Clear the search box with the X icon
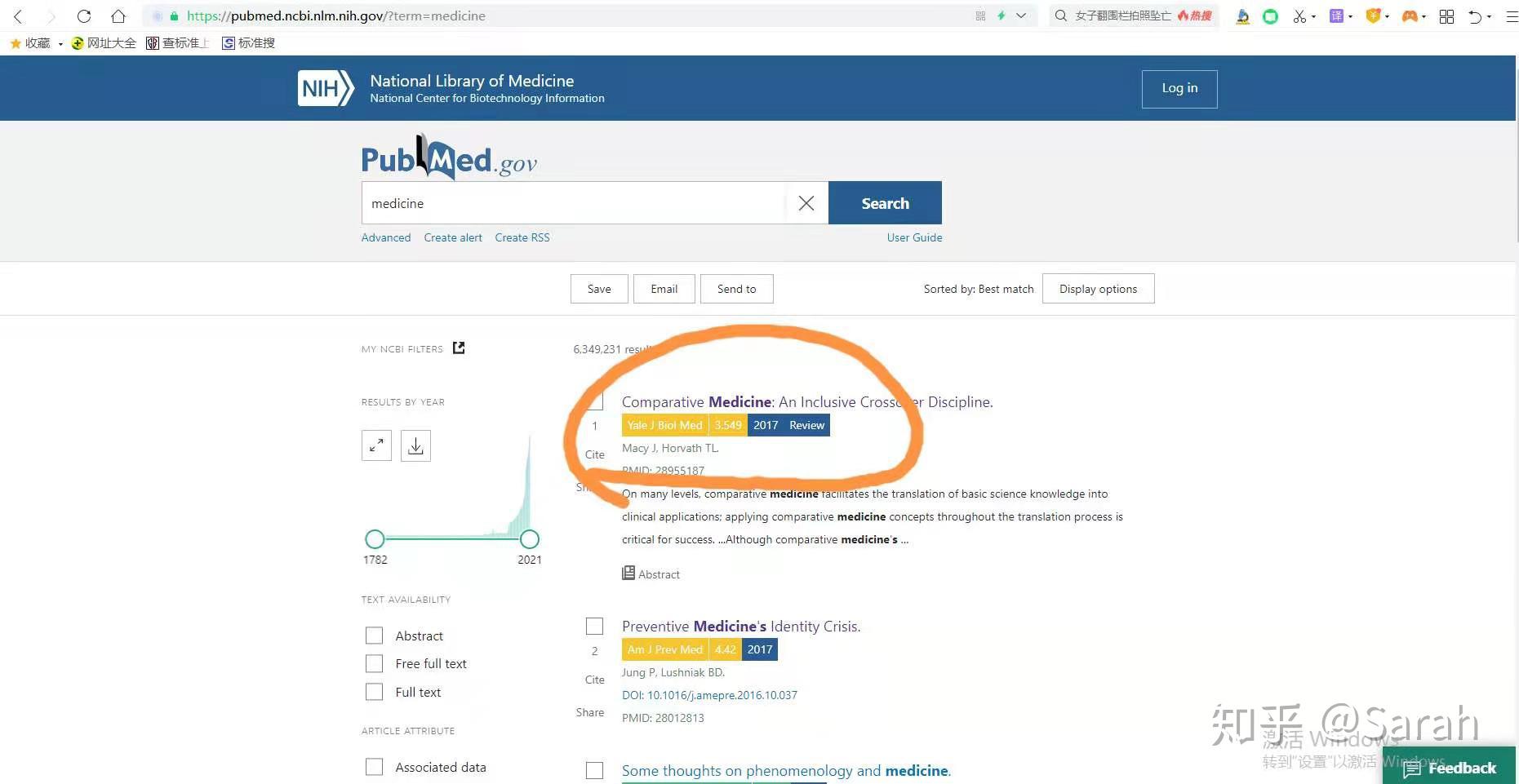This screenshot has width=1519, height=784. point(806,202)
